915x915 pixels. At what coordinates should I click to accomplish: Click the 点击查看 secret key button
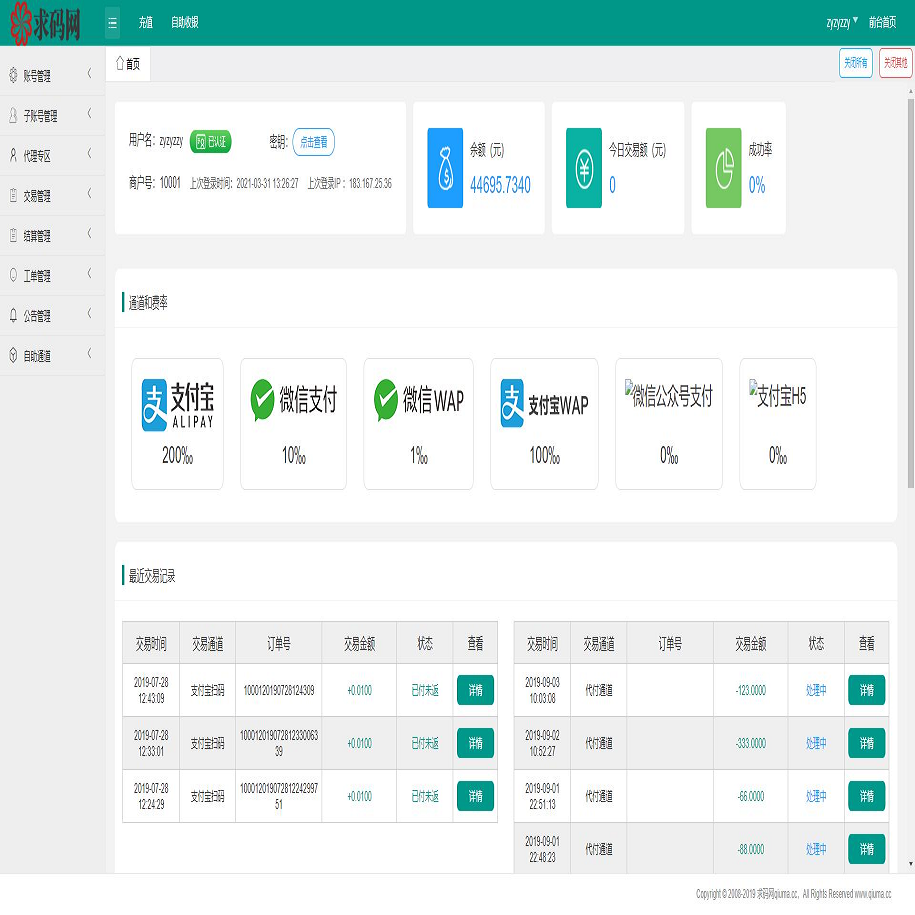(x=314, y=142)
